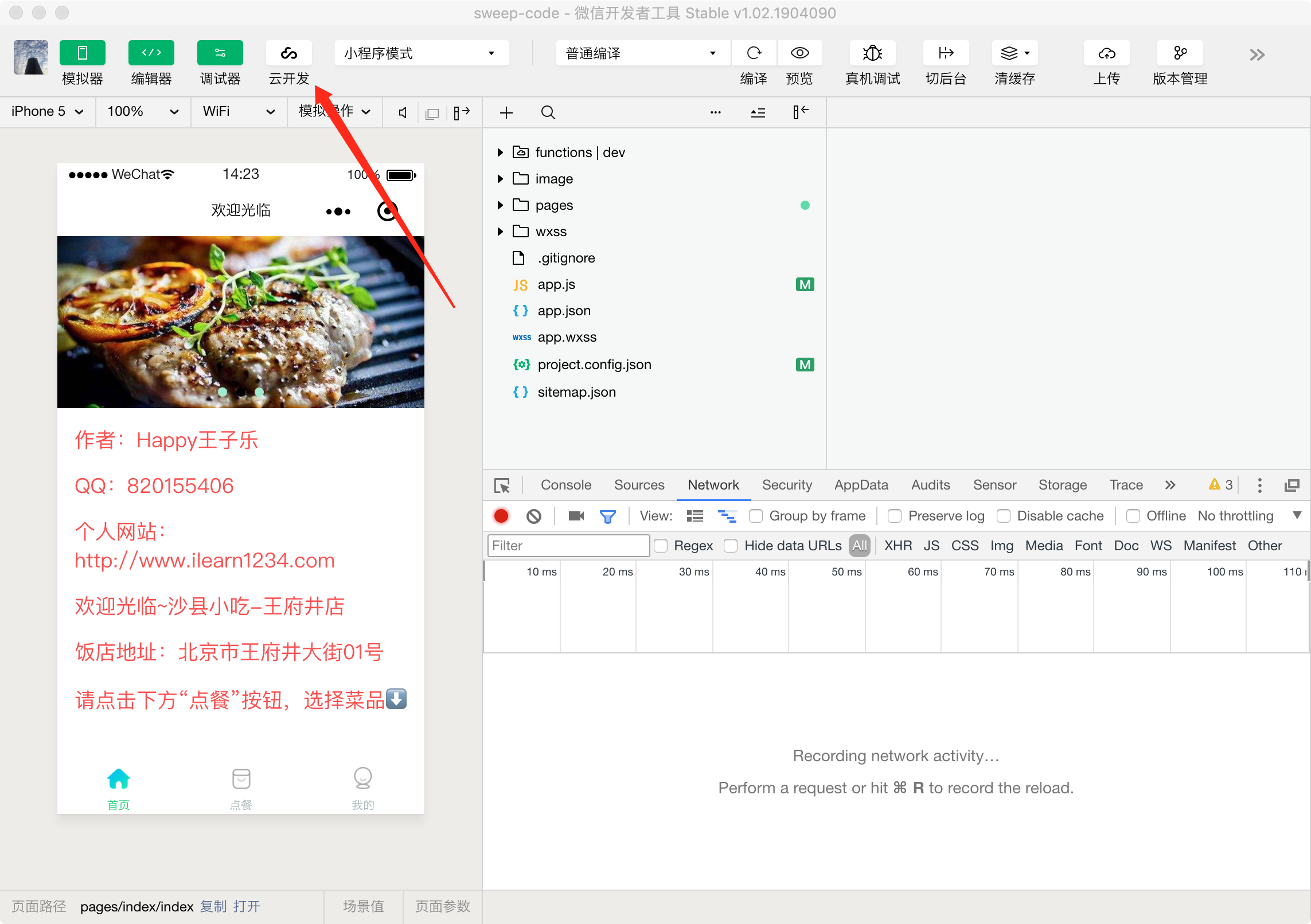
Task: Open devtools three-dot menu
Action: coord(1259,486)
